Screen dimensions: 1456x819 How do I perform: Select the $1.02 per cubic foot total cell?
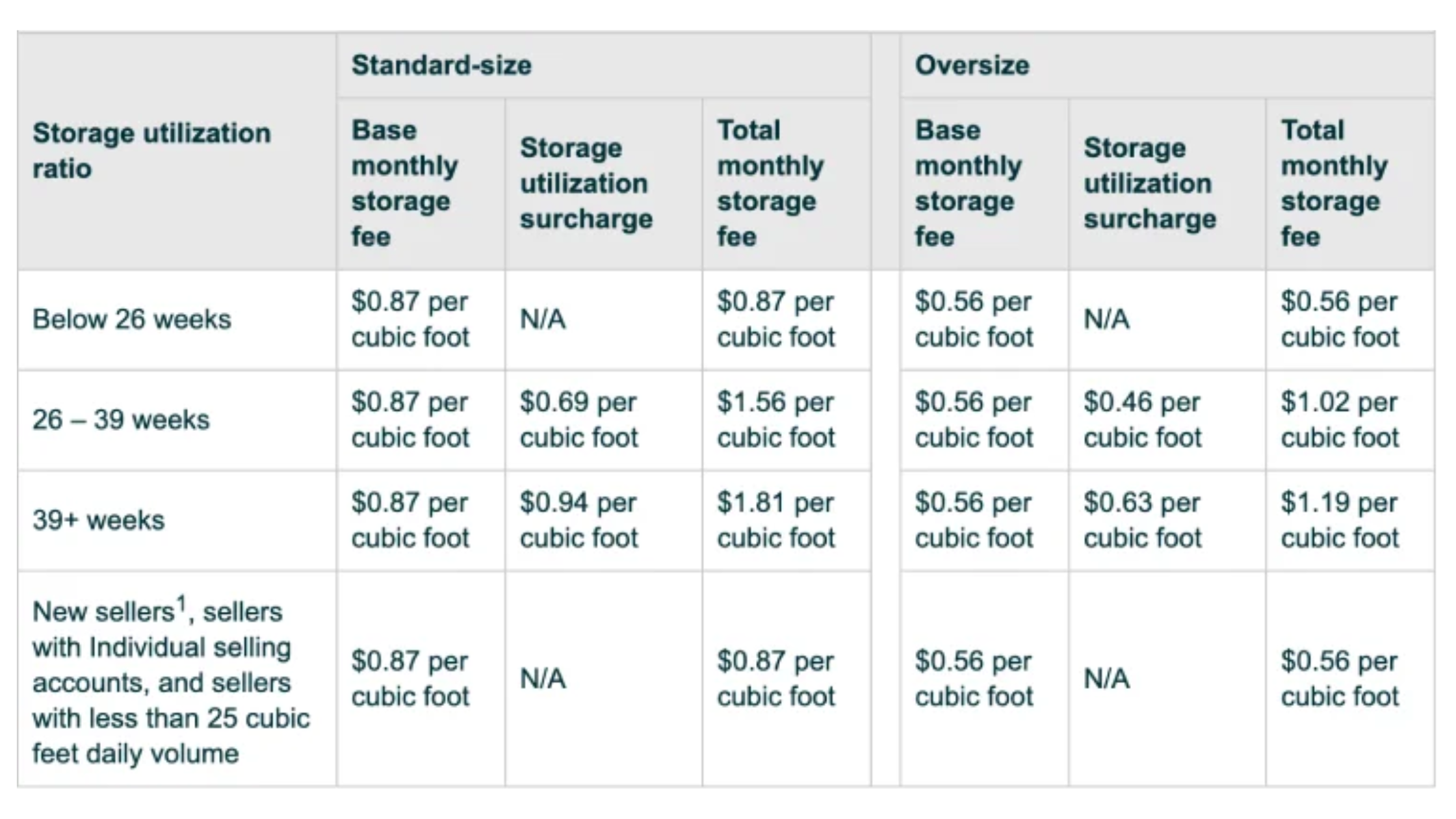click(x=1340, y=420)
